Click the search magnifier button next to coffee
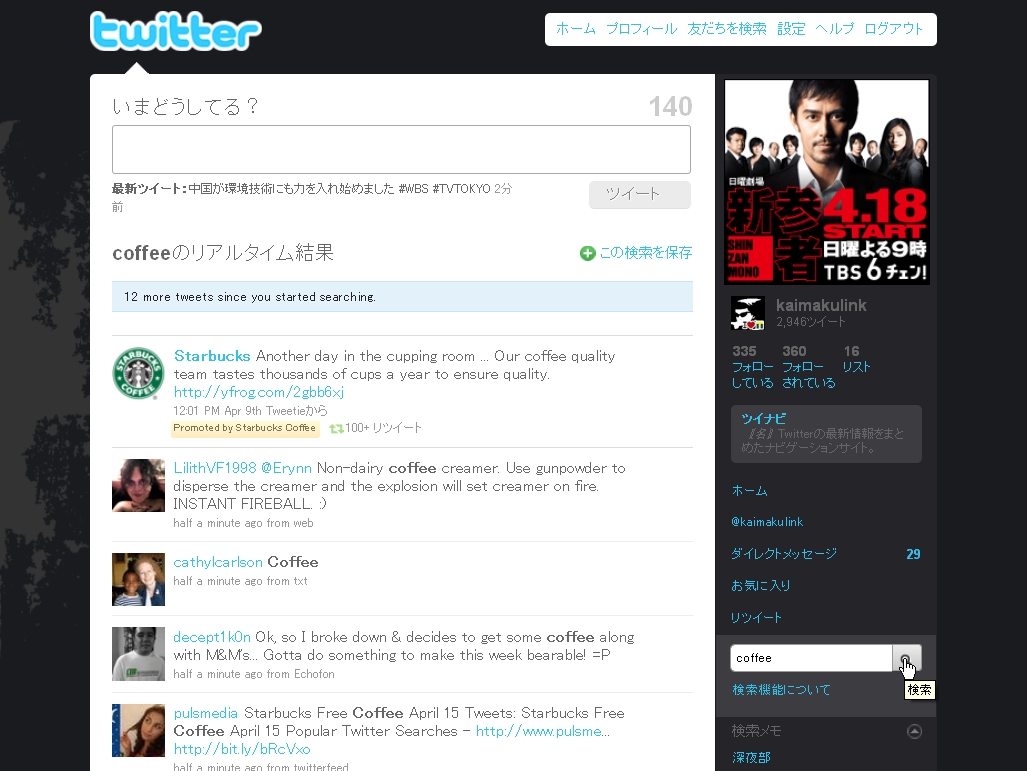The height and width of the screenshot is (771, 1027). point(906,658)
